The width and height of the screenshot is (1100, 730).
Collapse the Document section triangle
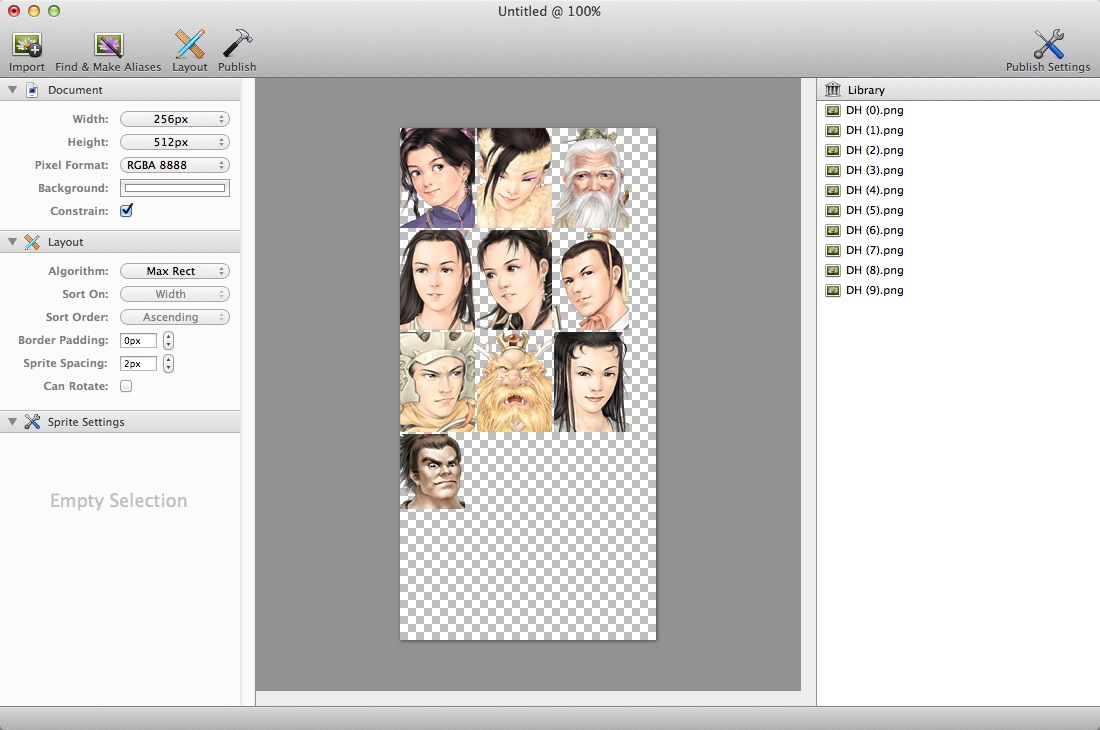coord(12,90)
